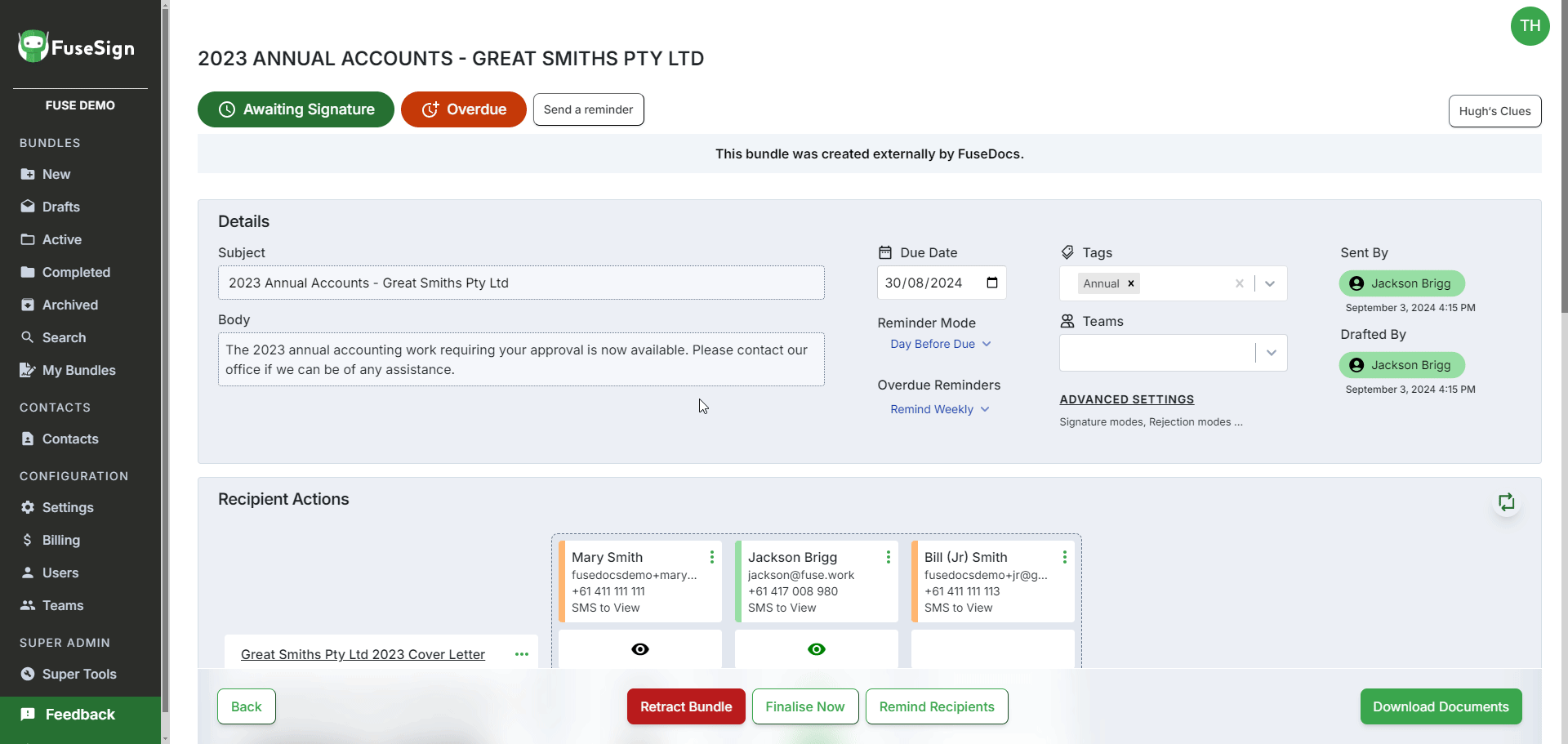This screenshot has height=744, width=1568.
Task: Open the Teams dropdown
Action: (x=1271, y=353)
